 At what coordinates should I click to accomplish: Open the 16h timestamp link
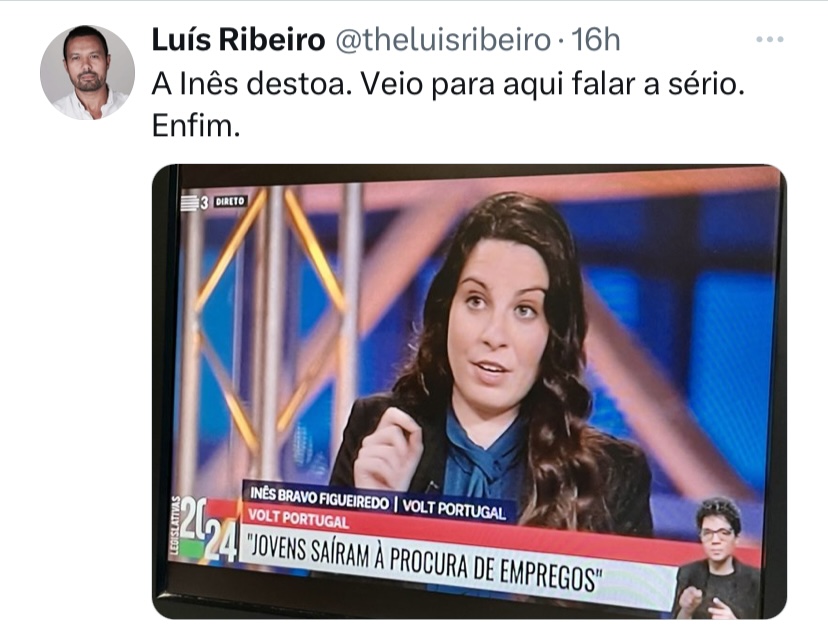click(x=596, y=40)
